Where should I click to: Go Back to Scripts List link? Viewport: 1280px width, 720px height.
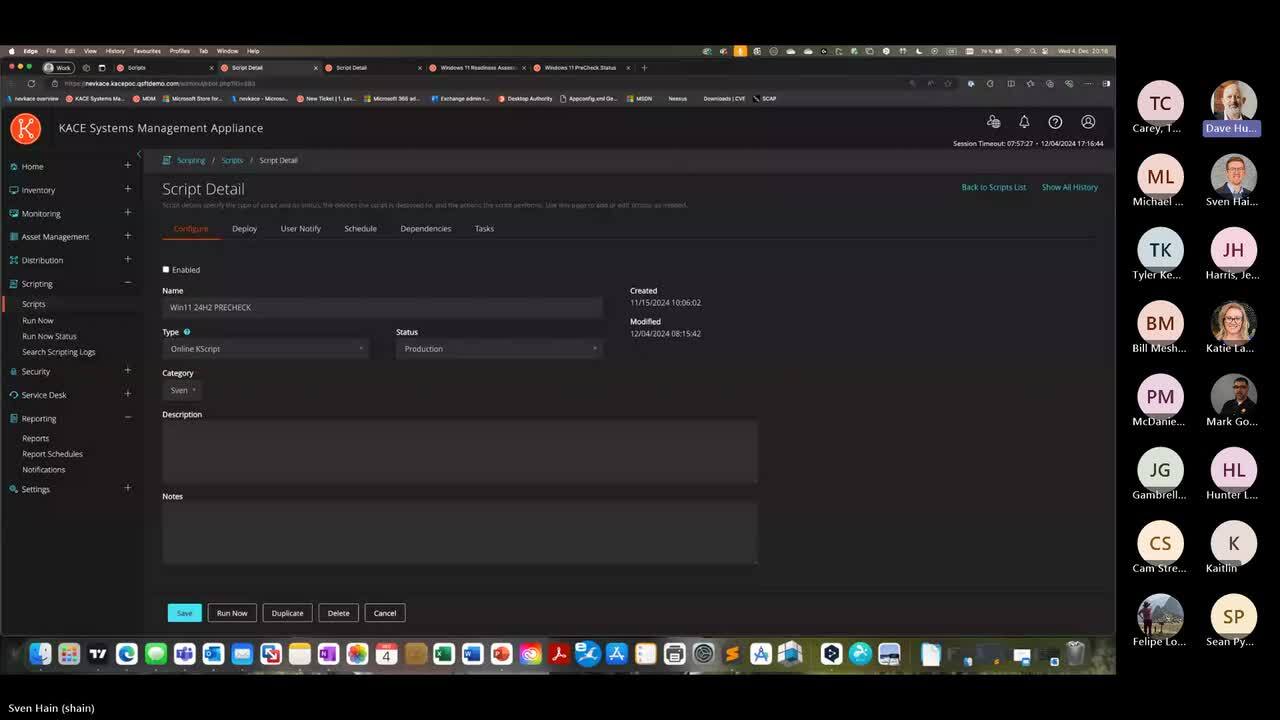[x=994, y=187]
